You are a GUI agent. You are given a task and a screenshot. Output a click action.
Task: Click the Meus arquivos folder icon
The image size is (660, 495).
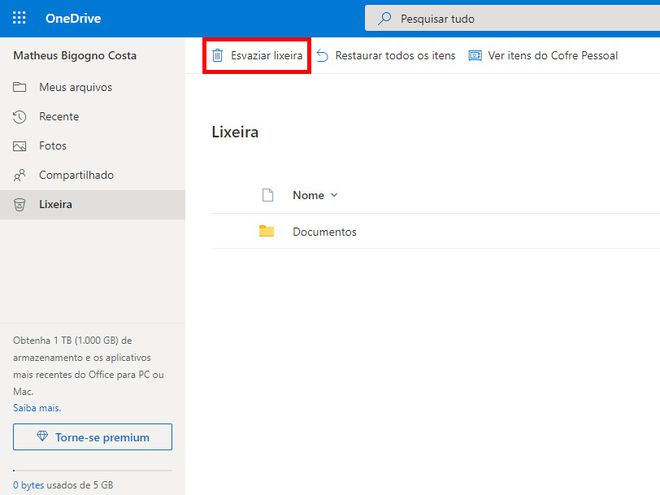[19, 87]
